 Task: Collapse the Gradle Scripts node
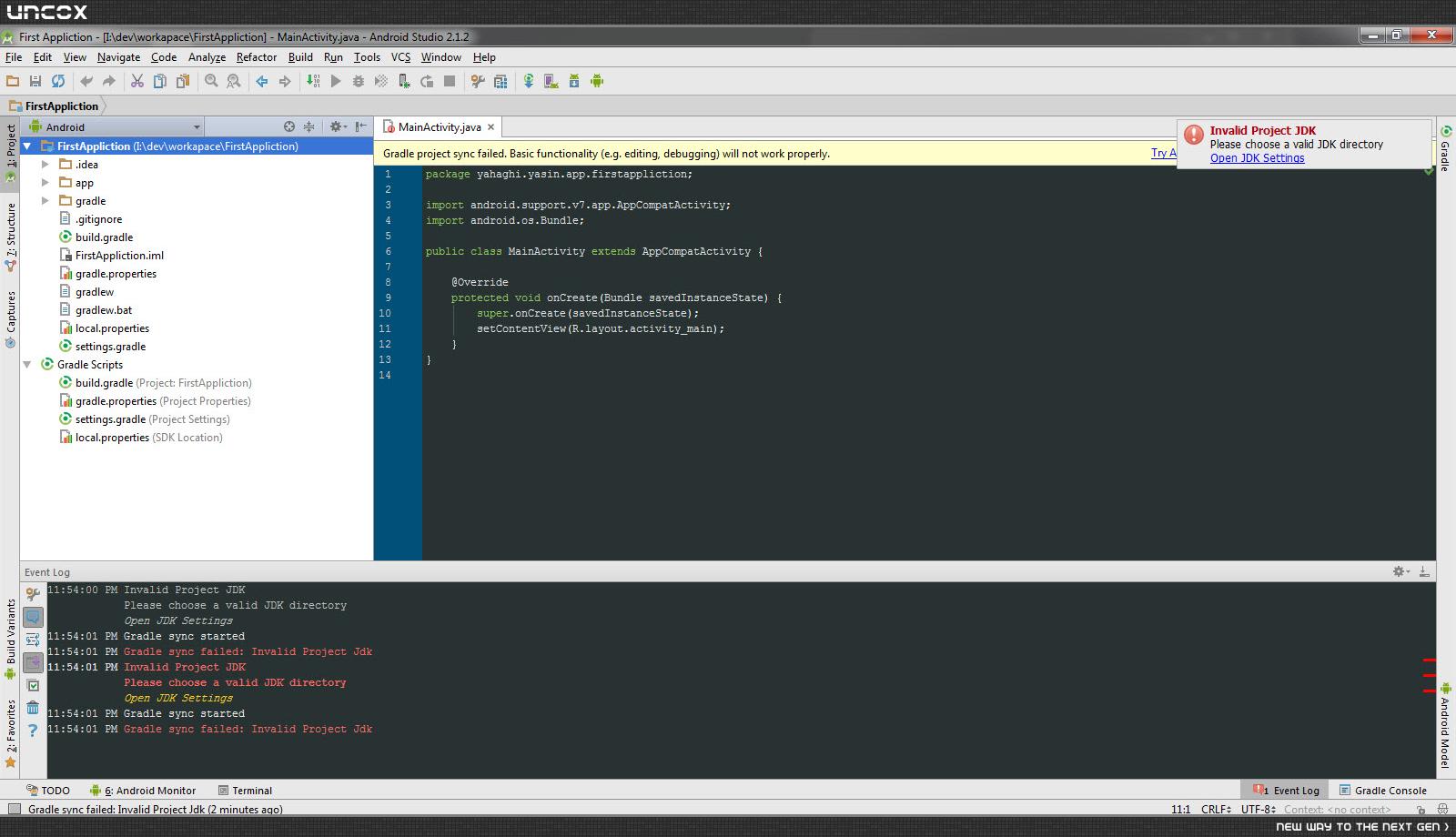pos(27,365)
